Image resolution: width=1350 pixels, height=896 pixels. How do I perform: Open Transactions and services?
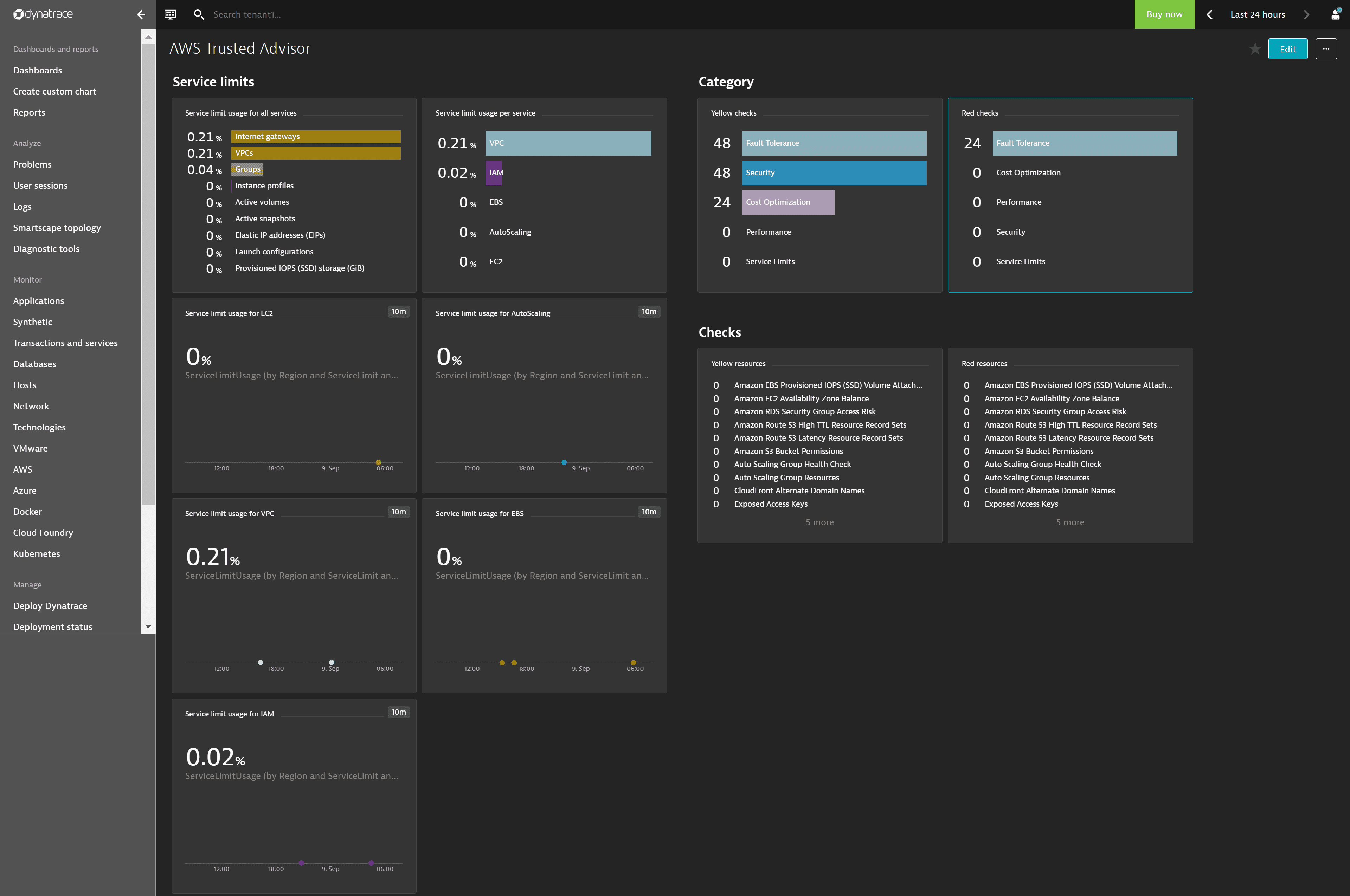(x=65, y=343)
